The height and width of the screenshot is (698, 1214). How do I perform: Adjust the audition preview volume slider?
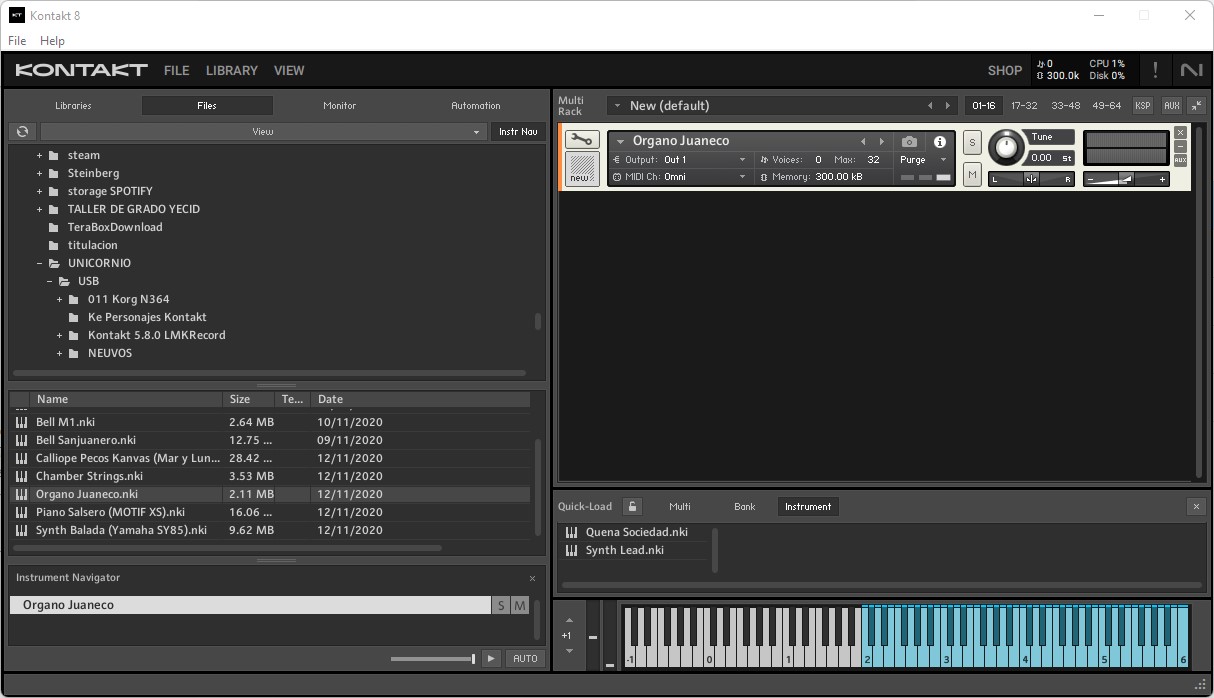tap(432, 658)
